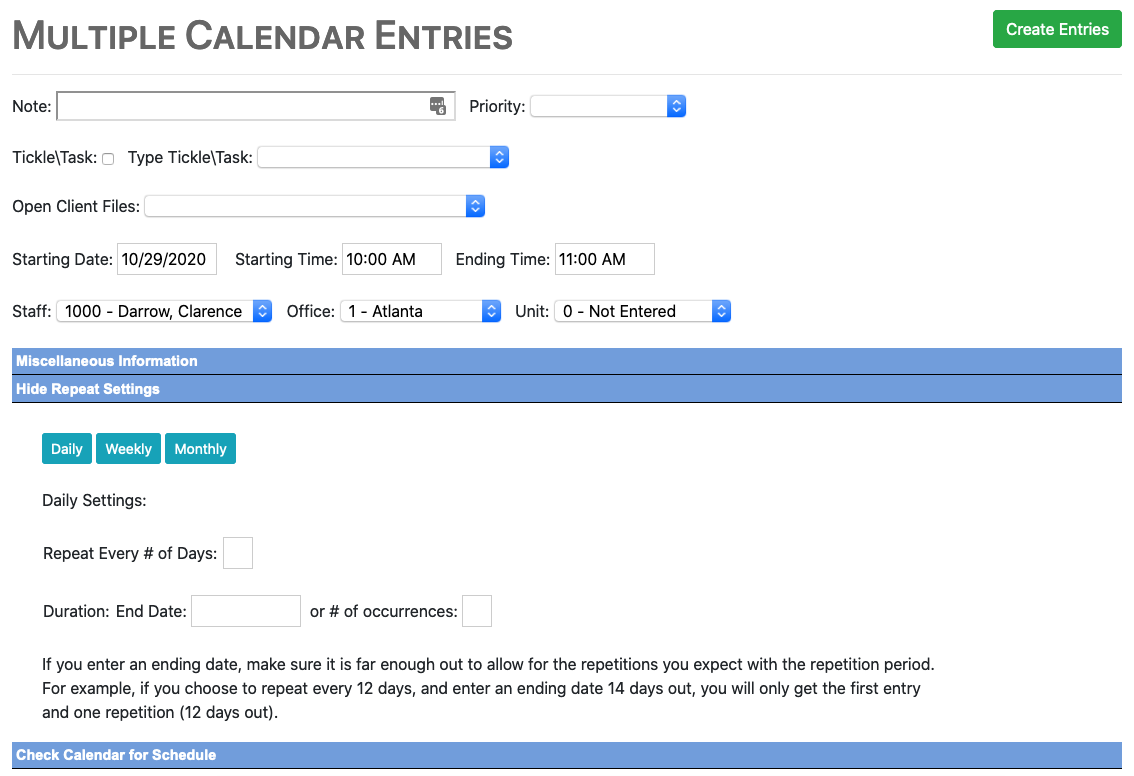1134x776 pixels.
Task: Expand the Open Client Files dropdown
Action: pos(314,207)
